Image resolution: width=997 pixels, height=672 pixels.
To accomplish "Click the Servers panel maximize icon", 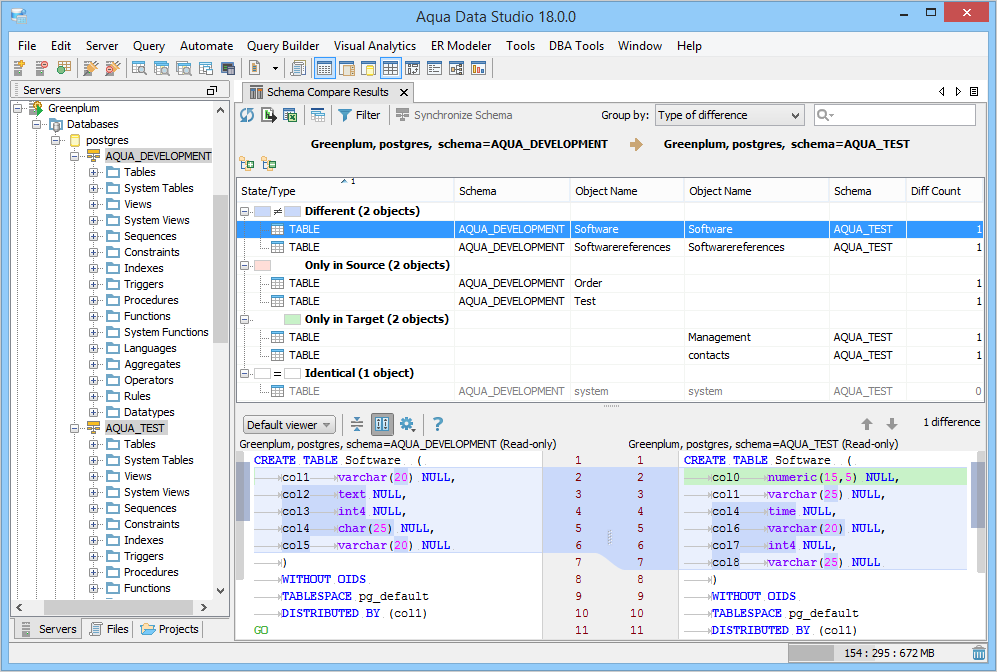I will click(212, 90).
